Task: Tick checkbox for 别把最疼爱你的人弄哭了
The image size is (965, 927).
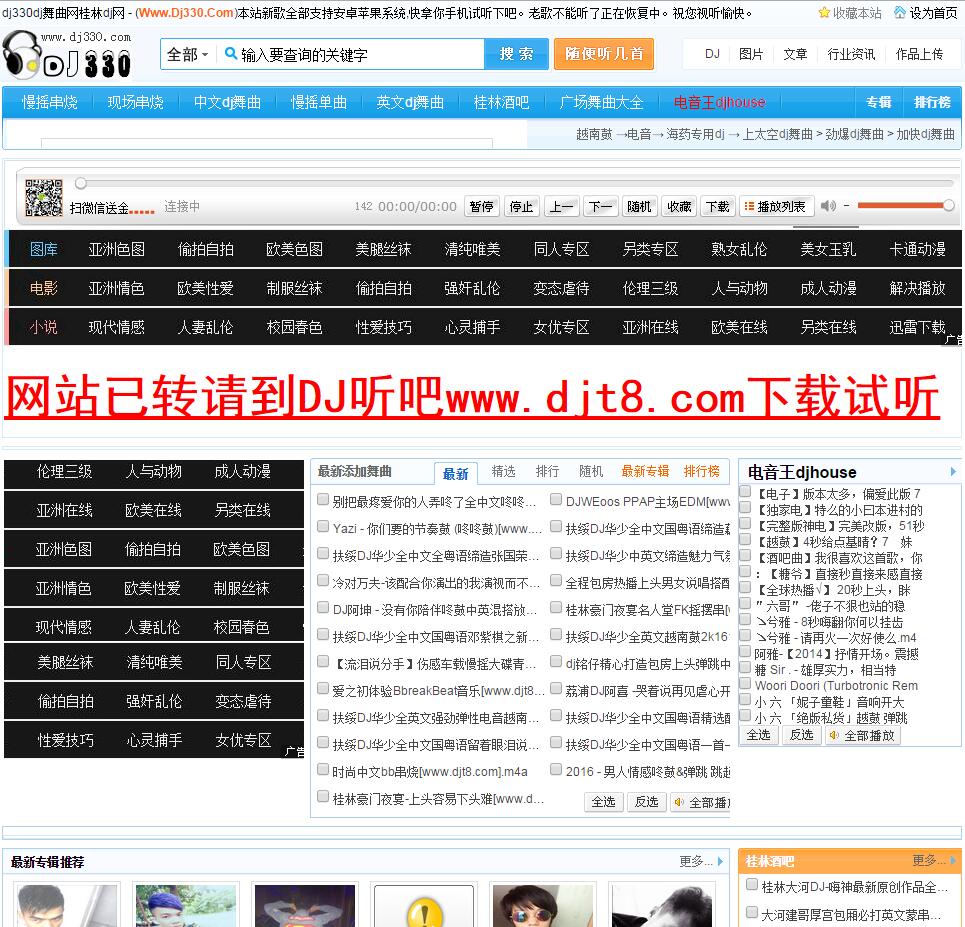Action: [322, 499]
